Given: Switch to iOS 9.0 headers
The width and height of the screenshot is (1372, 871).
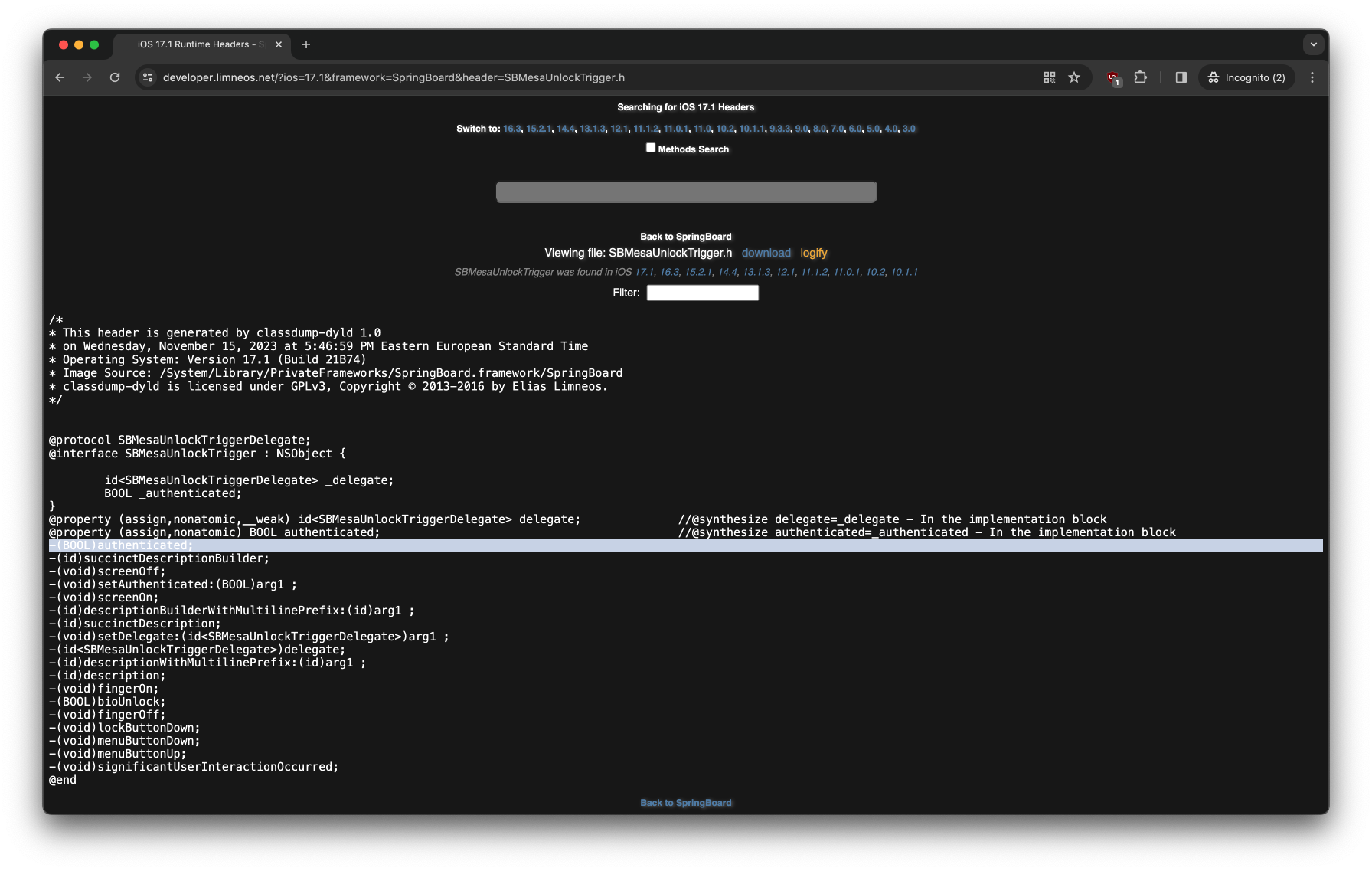Looking at the screenshot, I should [x=802, y=129].
